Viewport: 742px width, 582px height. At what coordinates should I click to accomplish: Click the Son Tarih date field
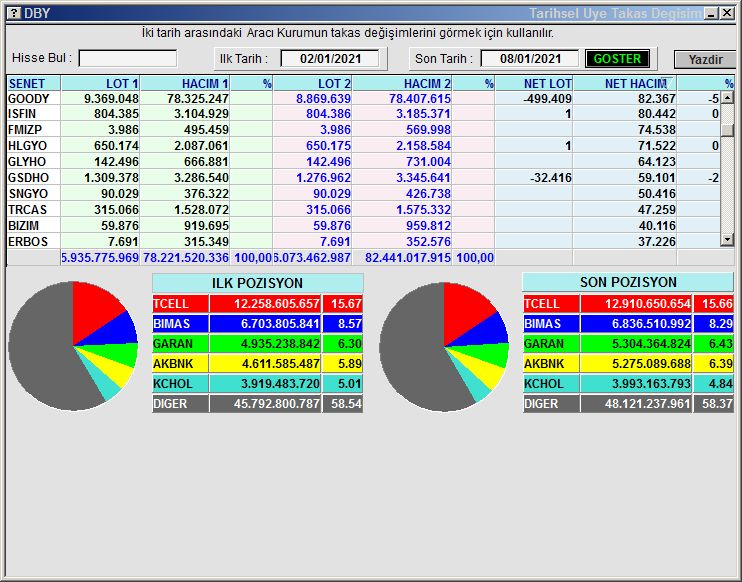[530, 59]
